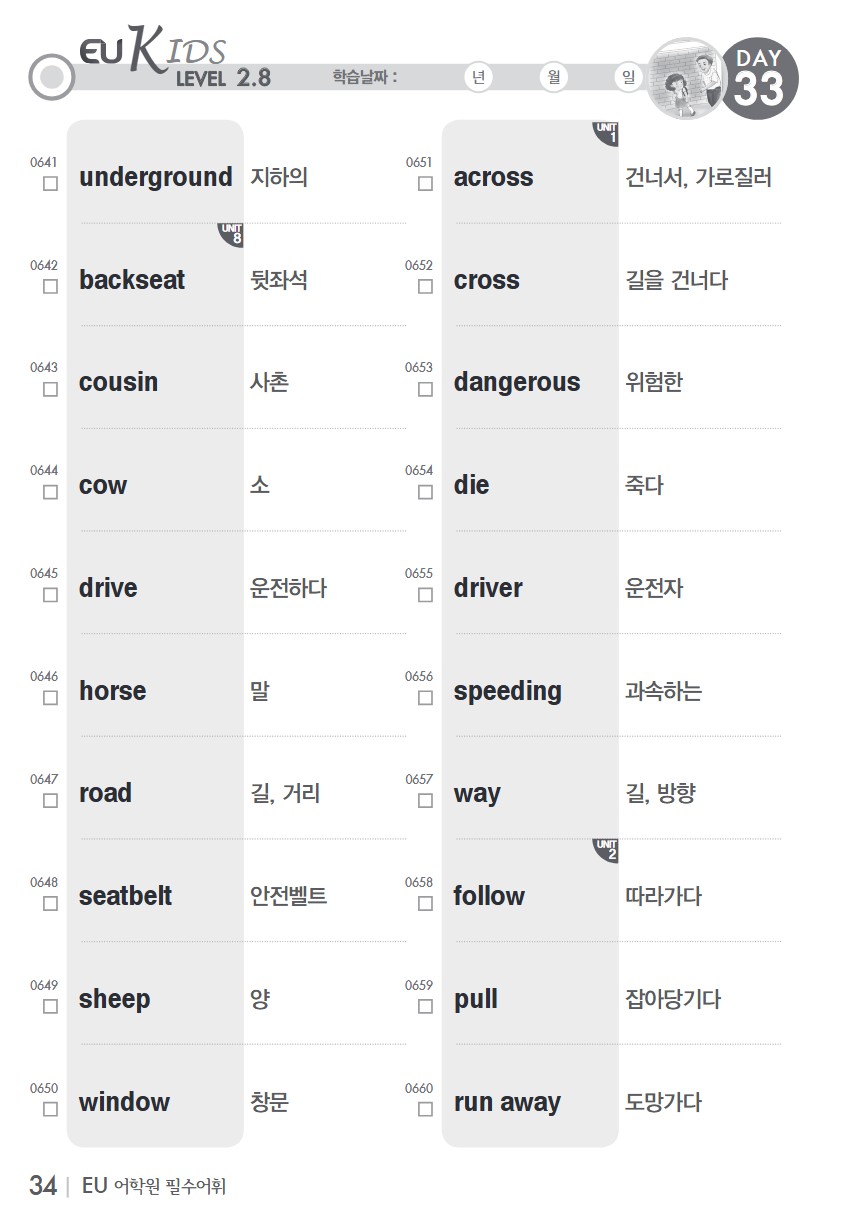Tick the checkbox next to cousin
This screenshot has height=1220, width=854.
point(50,389)
